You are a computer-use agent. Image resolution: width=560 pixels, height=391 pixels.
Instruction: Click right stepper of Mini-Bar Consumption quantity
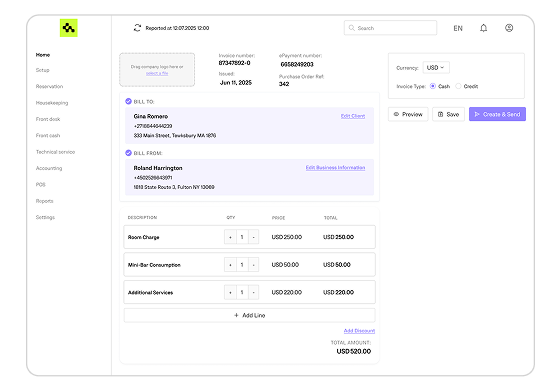coord(254,265)
